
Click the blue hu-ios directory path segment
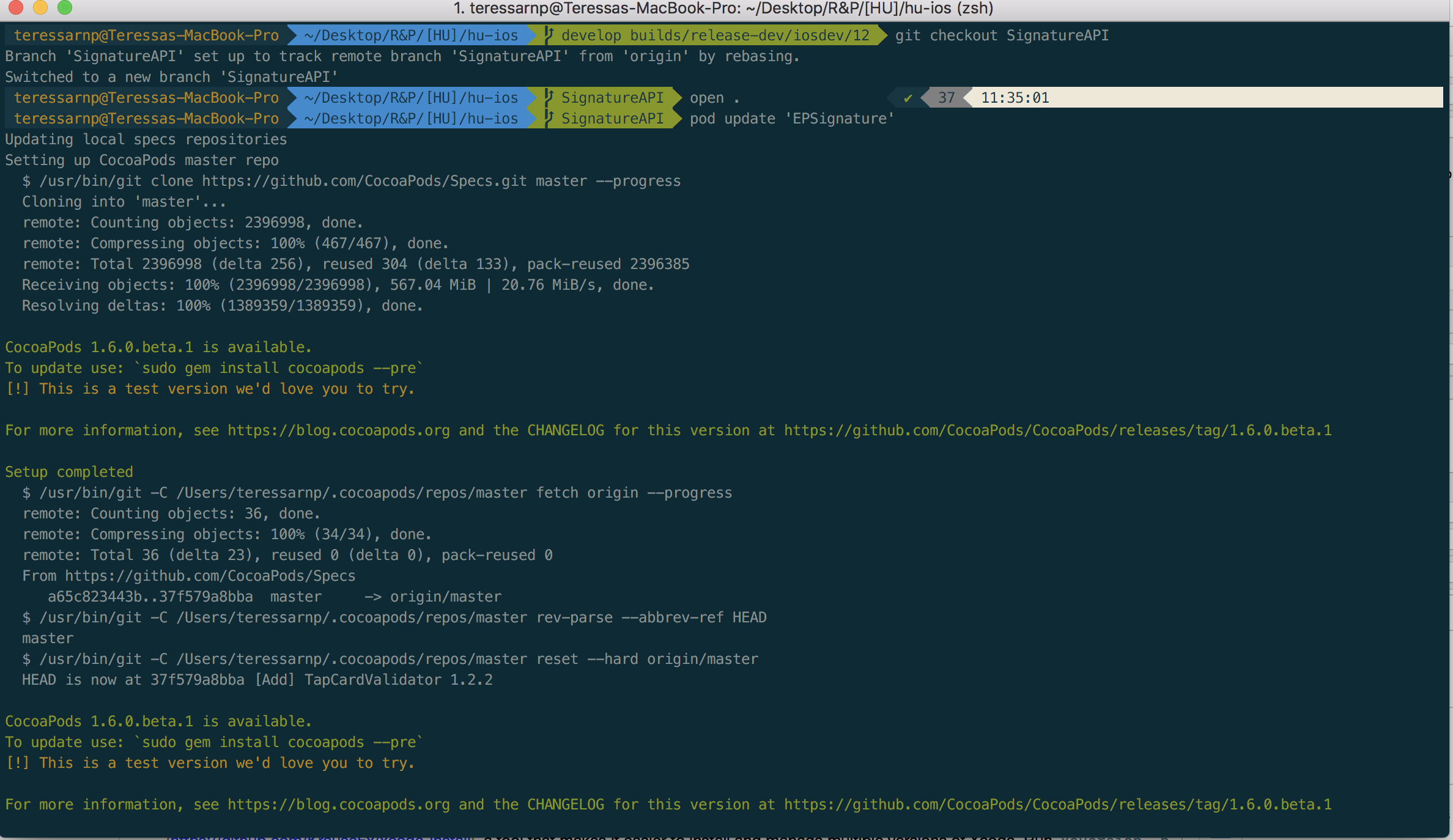point(410,35)
